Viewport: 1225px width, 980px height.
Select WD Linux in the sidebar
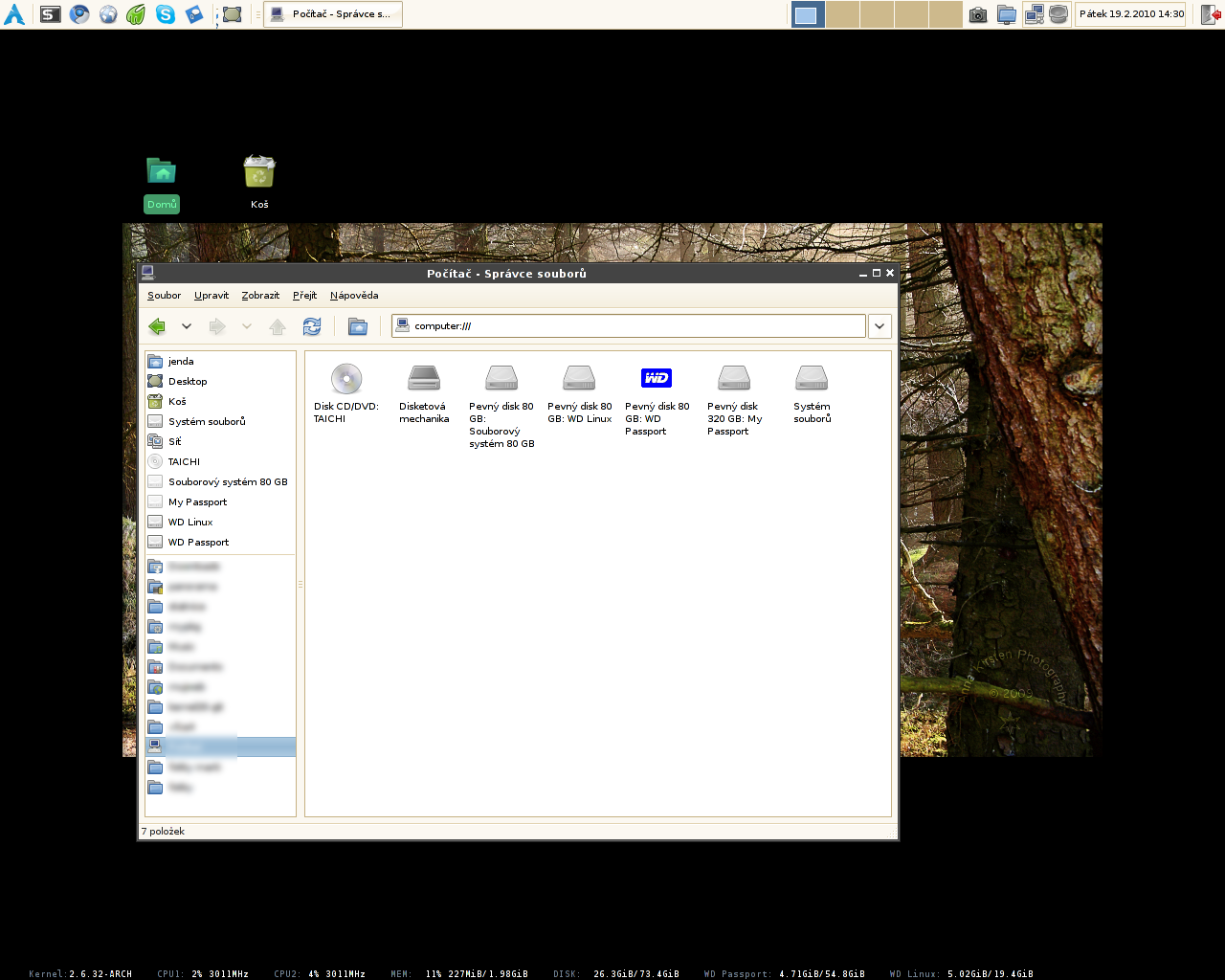(190, 523)
